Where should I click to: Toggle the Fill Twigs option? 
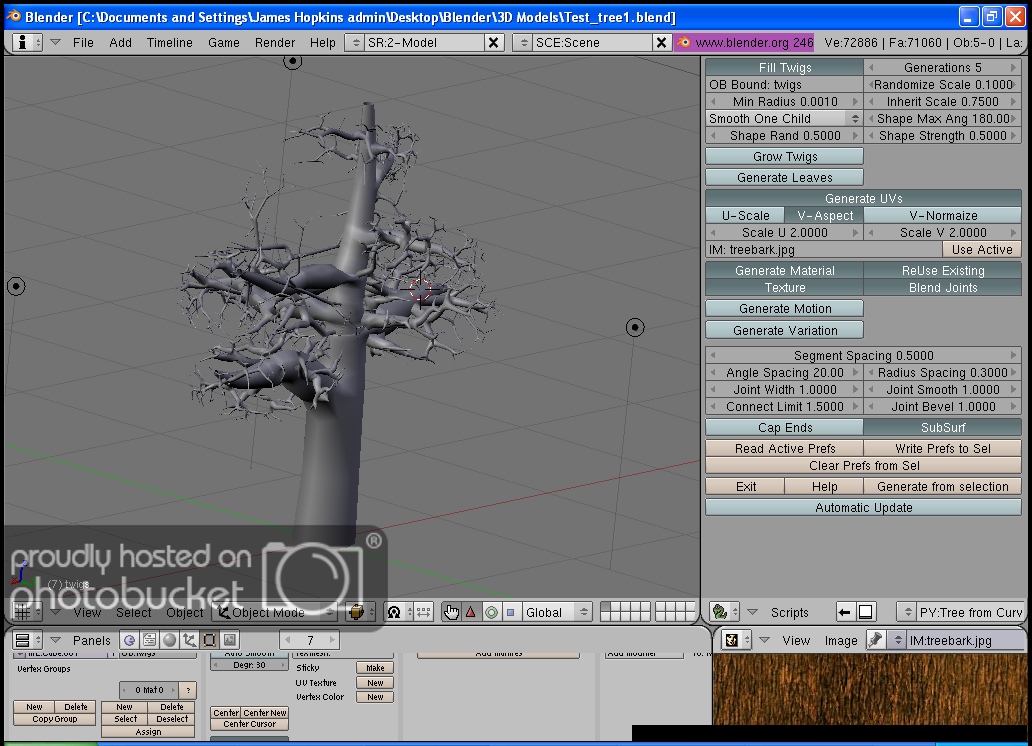[x=784, y=67]
